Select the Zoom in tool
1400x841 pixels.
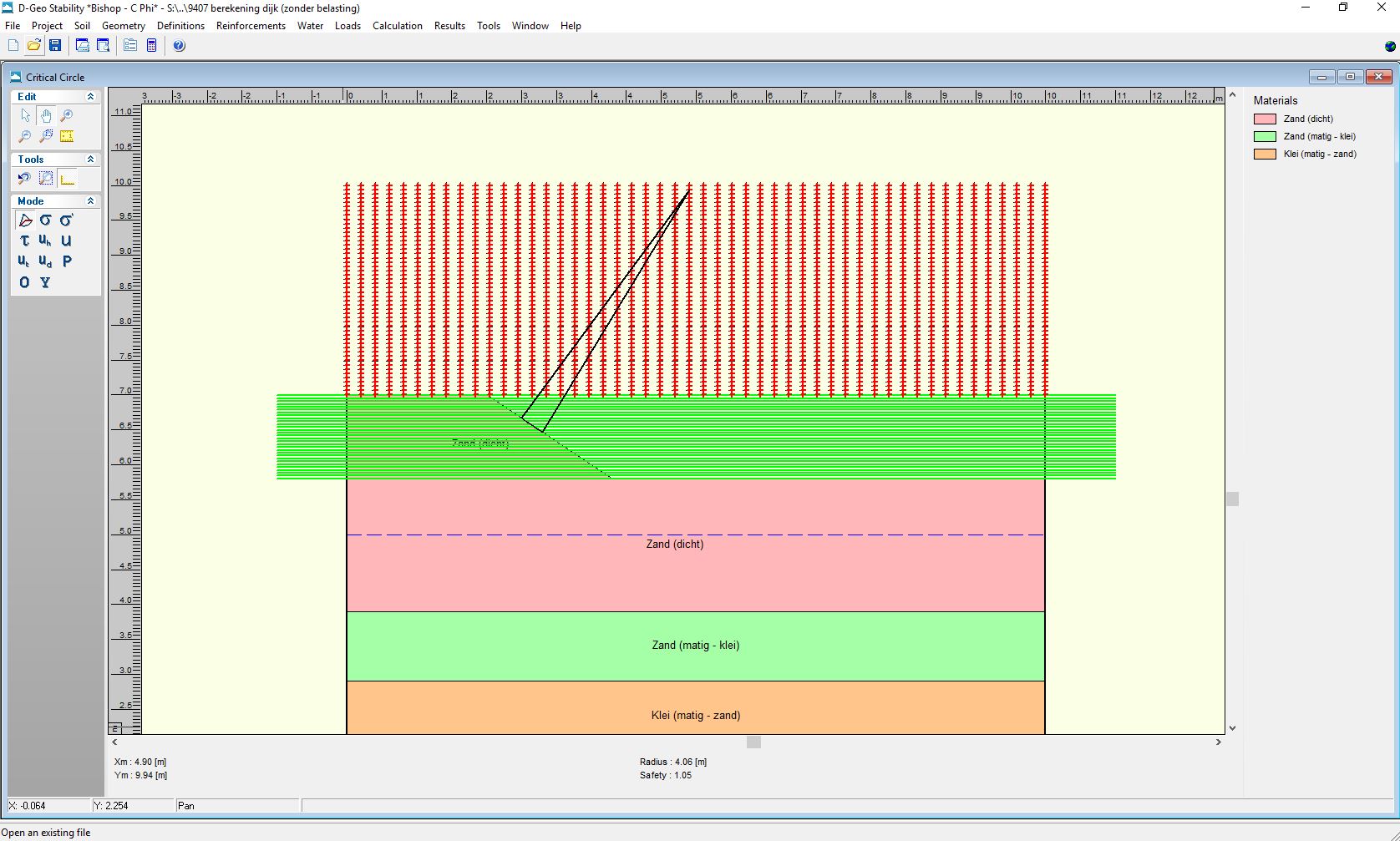(67, 116)
